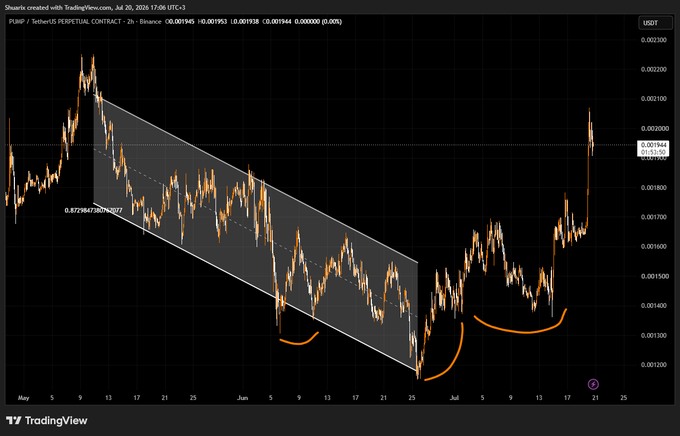This screenshot has width=680, height=436.
Task: Click the channel label 0.8729847380762077
Action: [x=93, y=210]
